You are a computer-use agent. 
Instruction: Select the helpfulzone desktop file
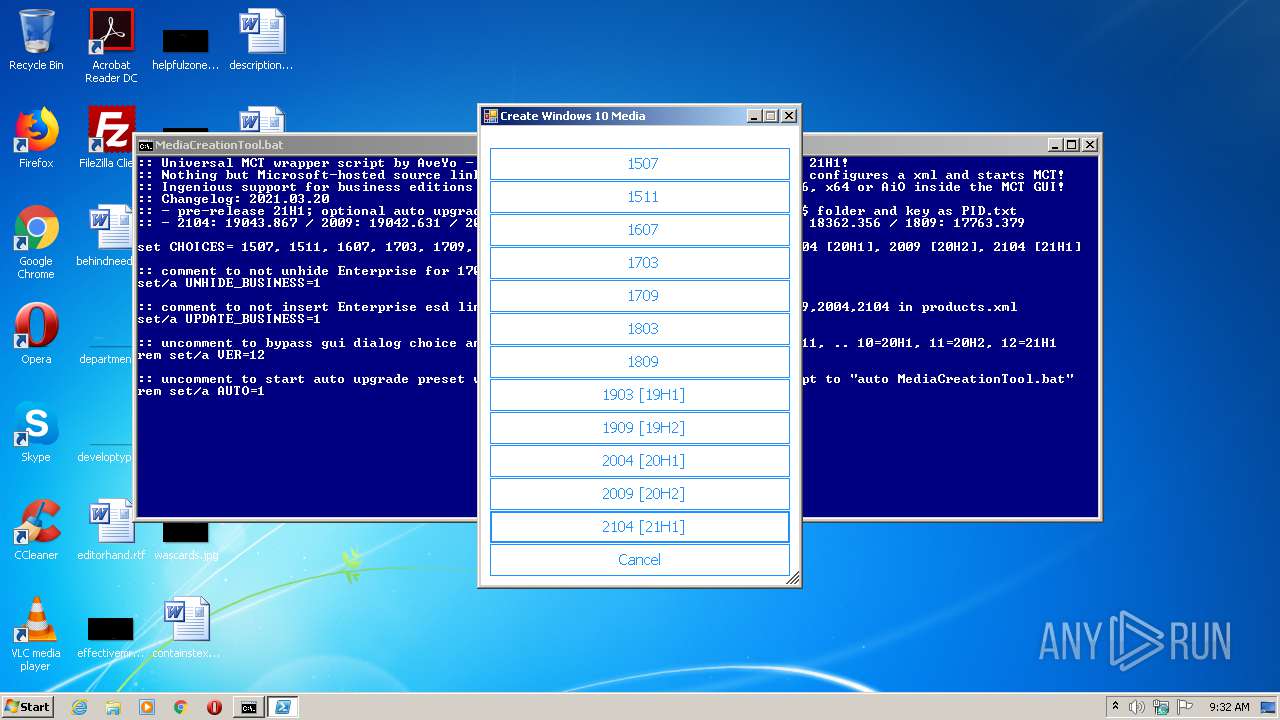pyautogui.click(x=185, y=46)
